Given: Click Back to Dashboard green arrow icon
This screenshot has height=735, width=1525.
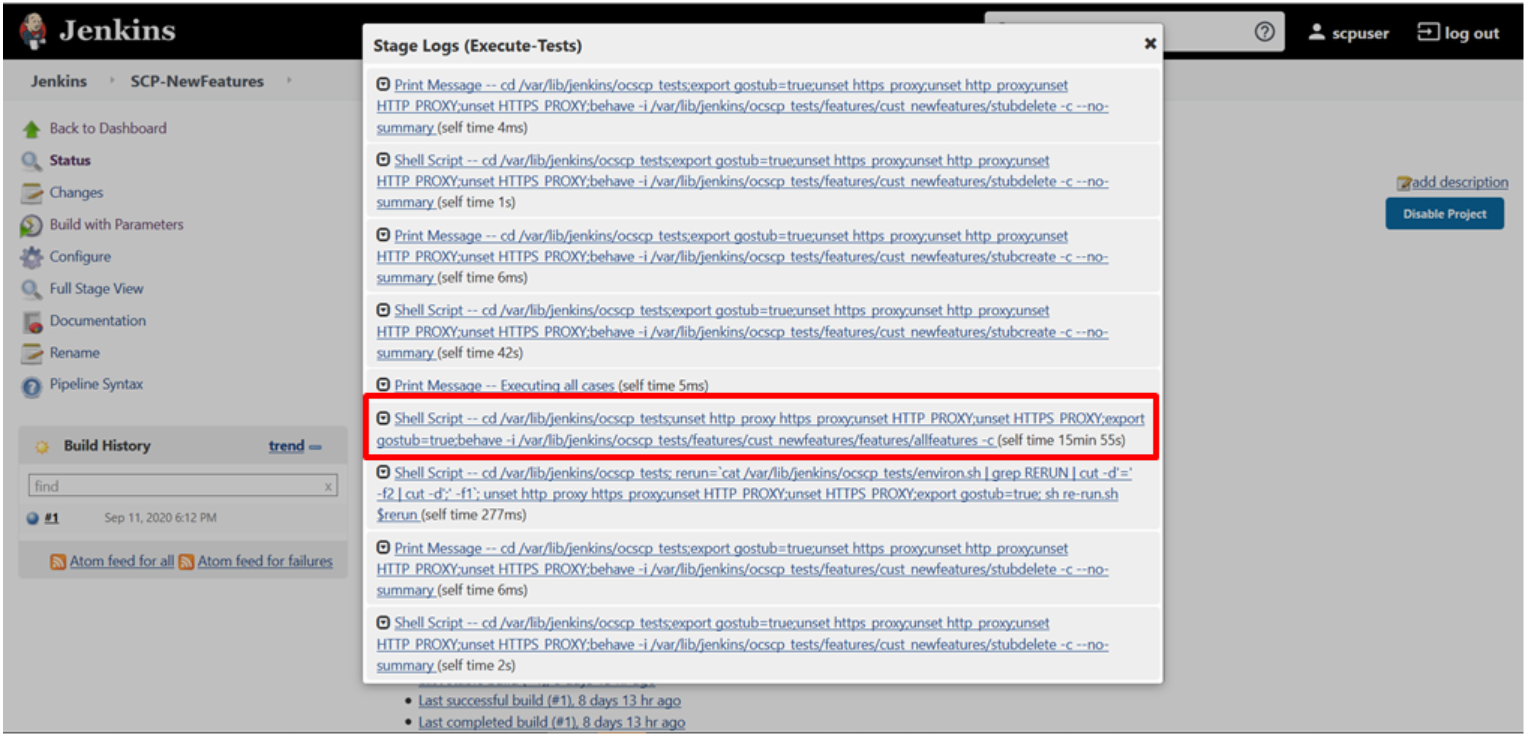Looking at the screenshot, I should click(32, 129).
